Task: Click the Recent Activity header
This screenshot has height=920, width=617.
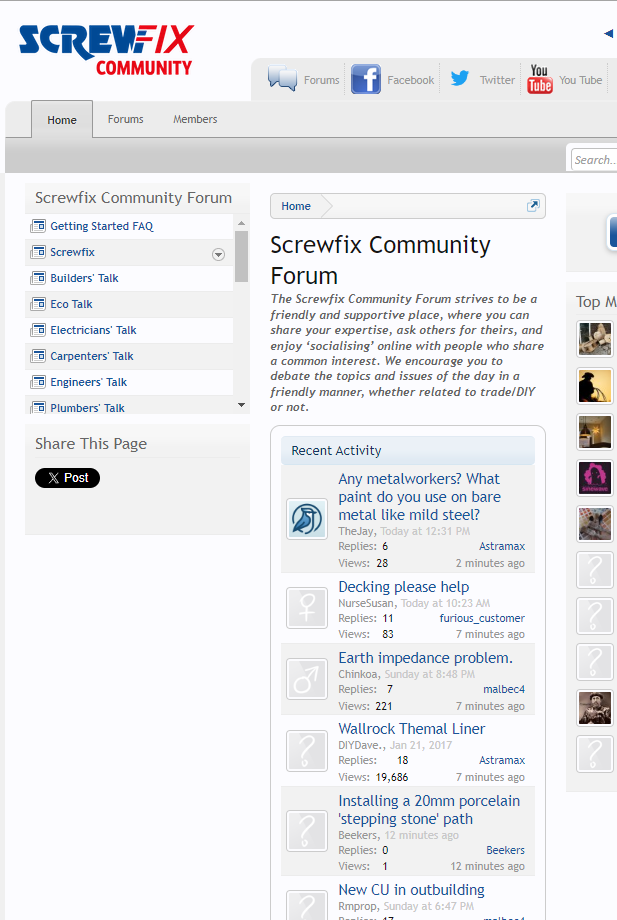Action: pos(408,451)
